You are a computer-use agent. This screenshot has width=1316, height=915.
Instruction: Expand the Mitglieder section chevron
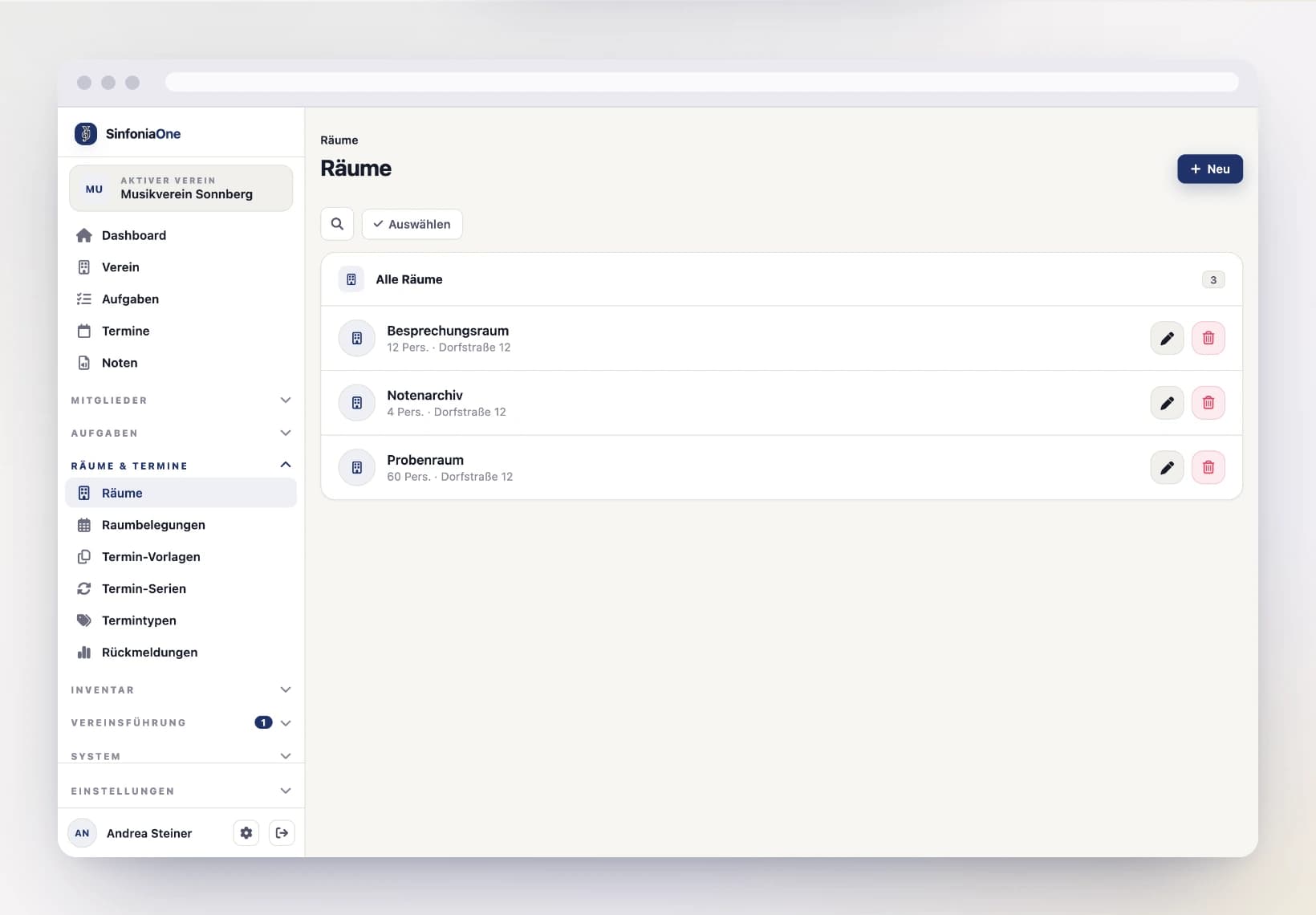tap(286, 400)
